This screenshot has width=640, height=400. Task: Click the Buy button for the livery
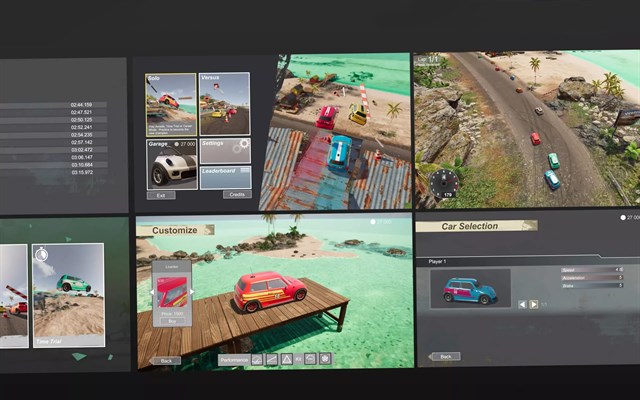(172, 322)
